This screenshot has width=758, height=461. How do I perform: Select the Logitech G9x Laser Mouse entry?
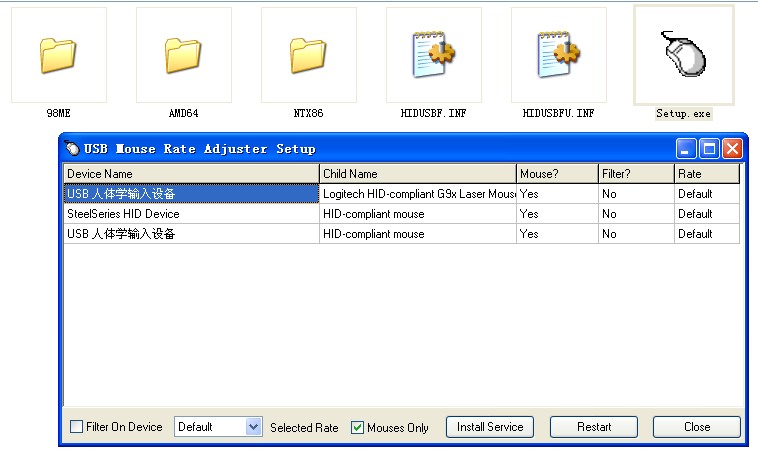[x=419, y=194]
